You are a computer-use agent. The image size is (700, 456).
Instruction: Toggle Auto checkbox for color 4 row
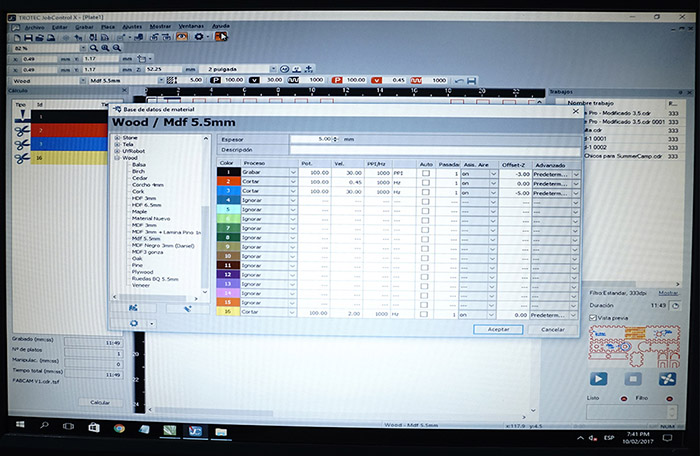point(426,201)
